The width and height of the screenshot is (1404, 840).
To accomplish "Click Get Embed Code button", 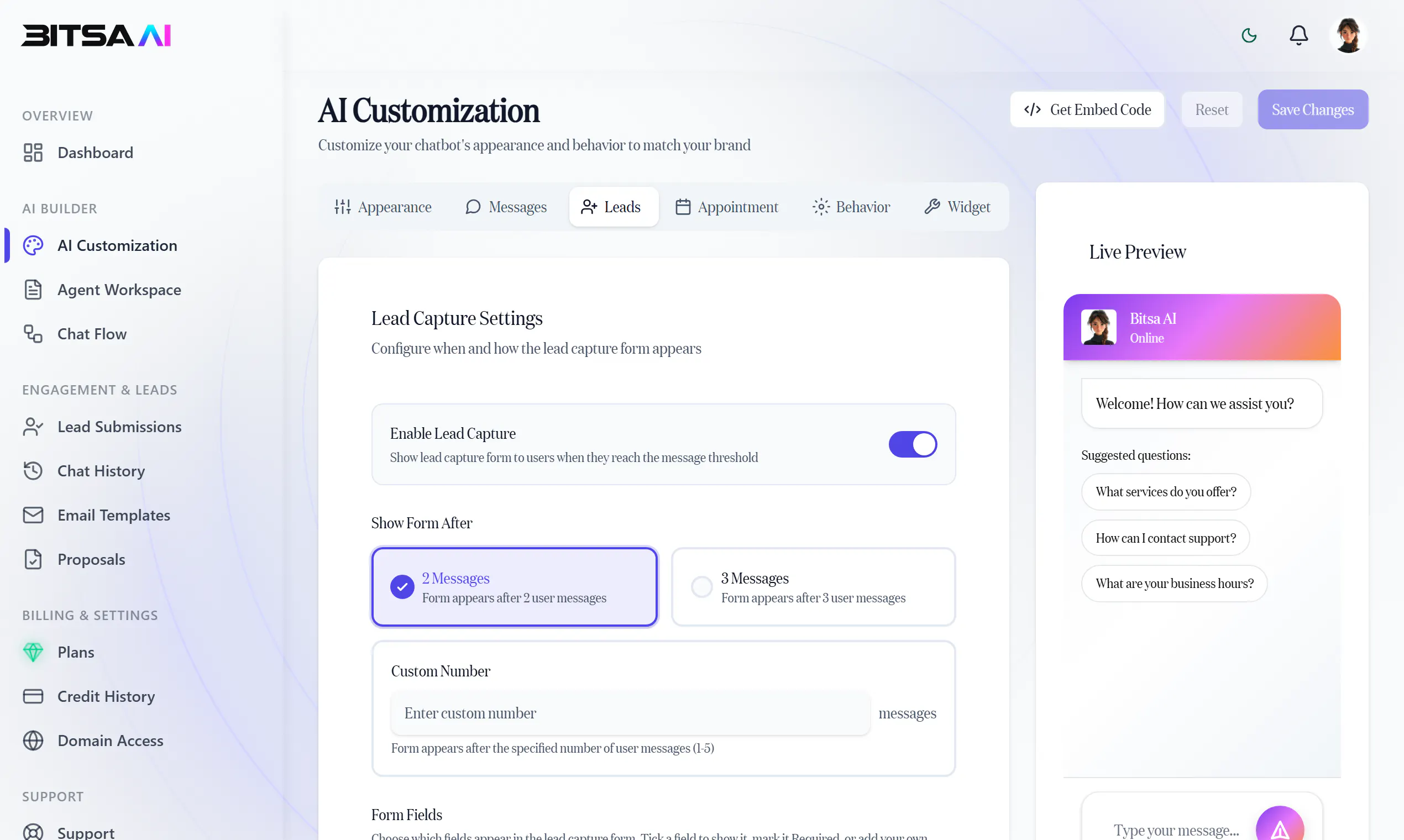I will point(1087,109).
